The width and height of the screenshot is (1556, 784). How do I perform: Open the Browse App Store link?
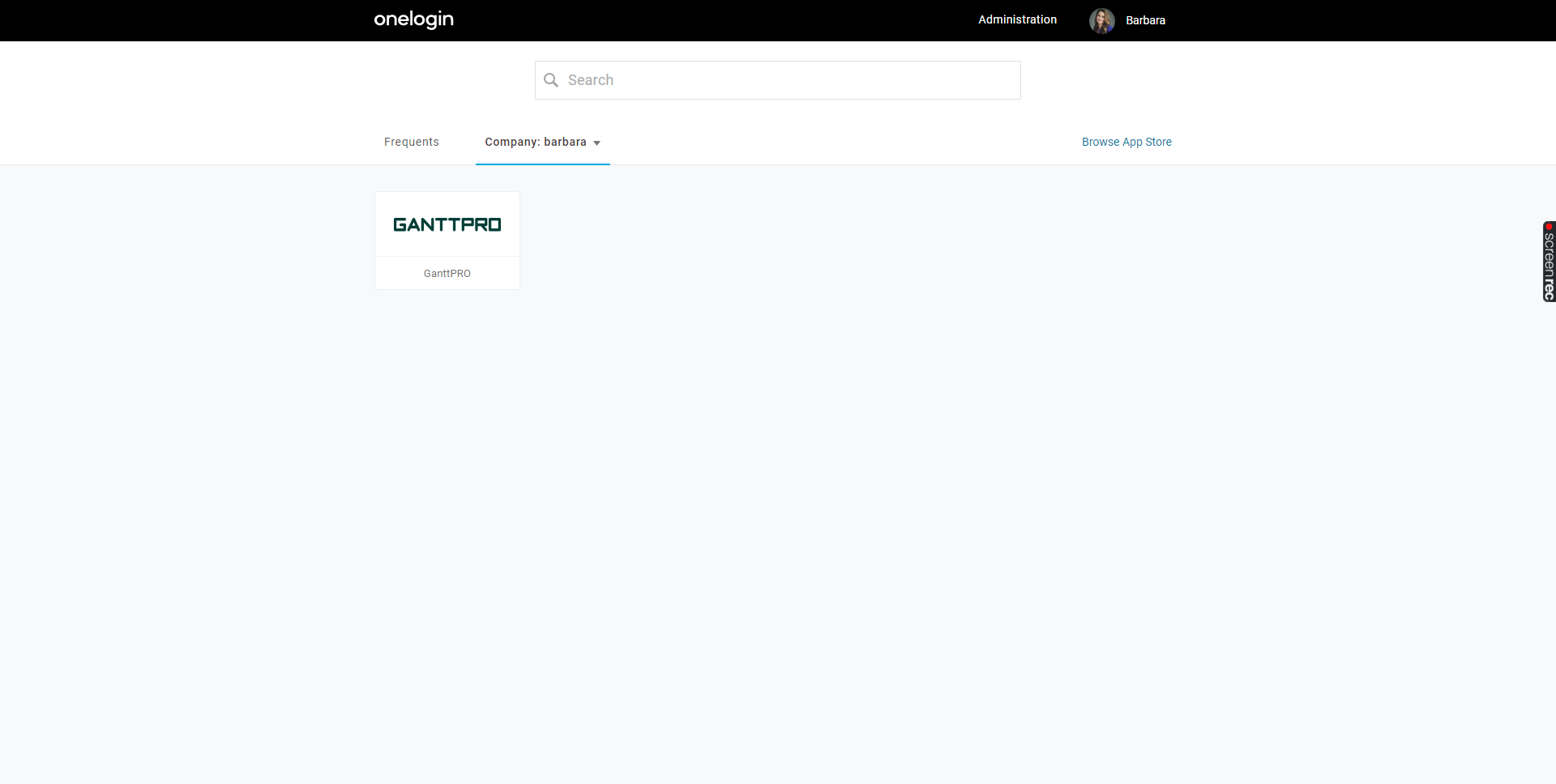(x=1126, y=142)
